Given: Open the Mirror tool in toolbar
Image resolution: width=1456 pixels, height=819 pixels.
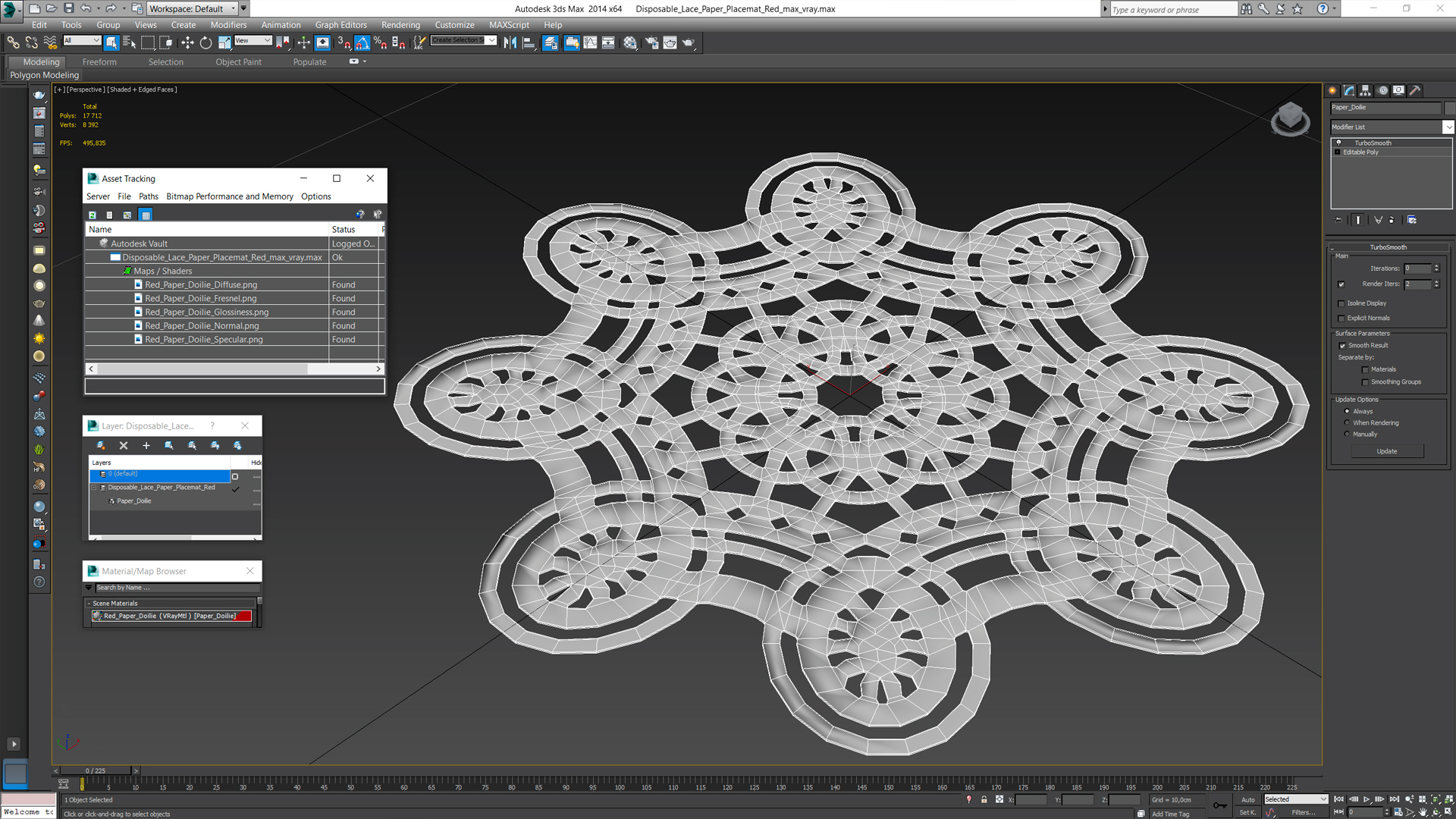Looking at the screenshot, I should coord(510,43).
